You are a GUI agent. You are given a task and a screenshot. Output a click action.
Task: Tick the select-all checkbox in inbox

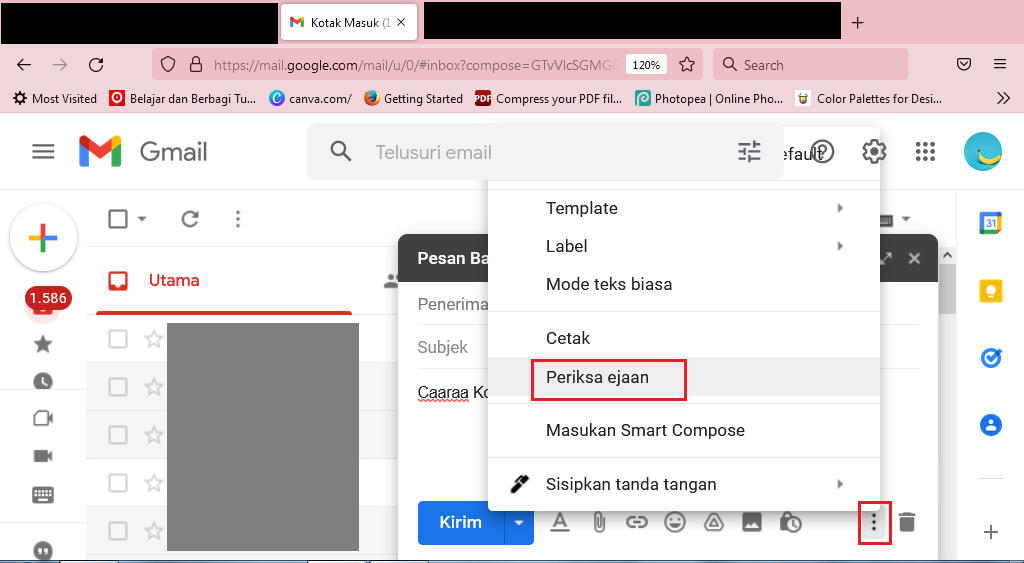pos(118,219)
